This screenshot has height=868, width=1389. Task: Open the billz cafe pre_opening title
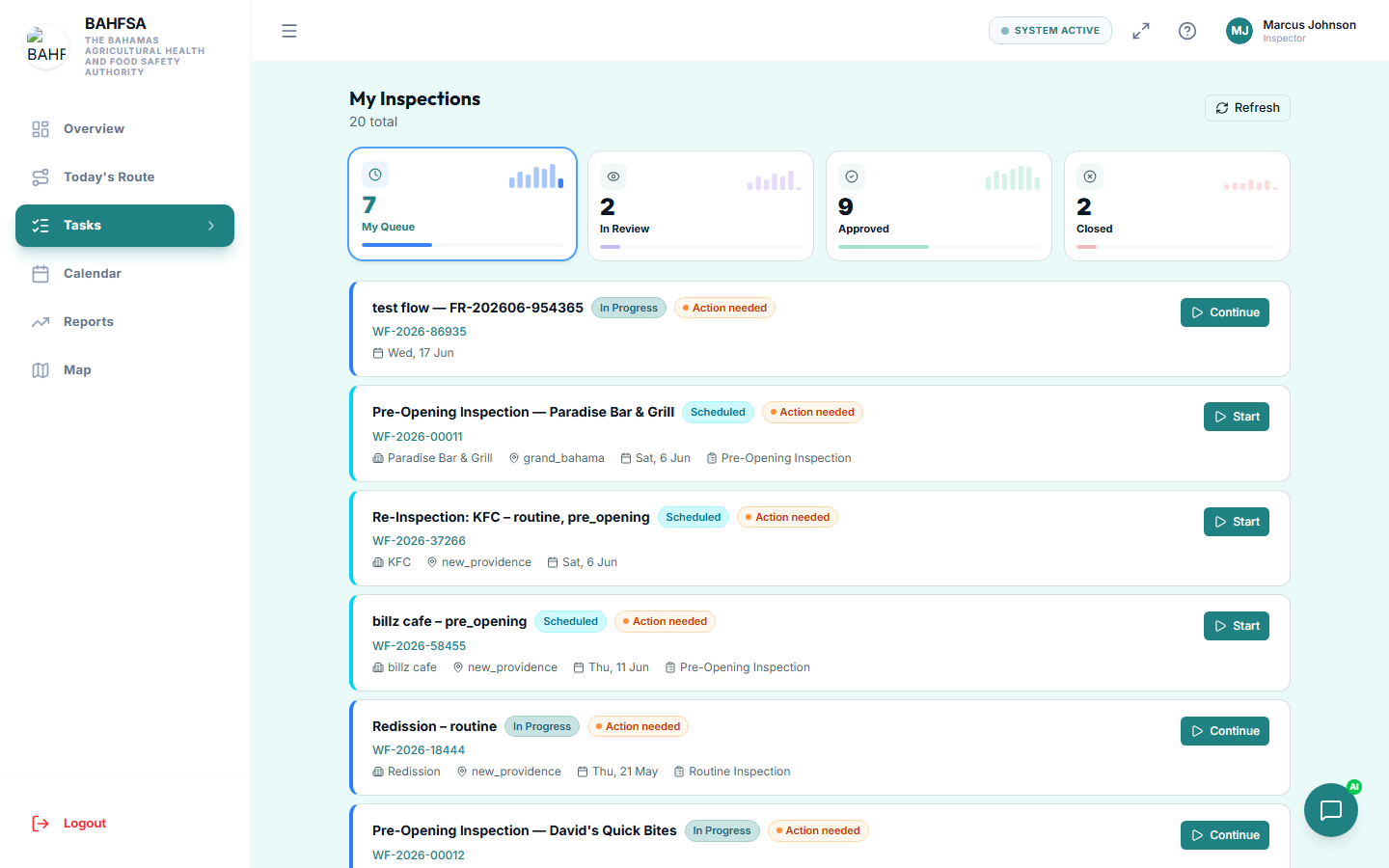pyautogui.click(x=449, y=621)
